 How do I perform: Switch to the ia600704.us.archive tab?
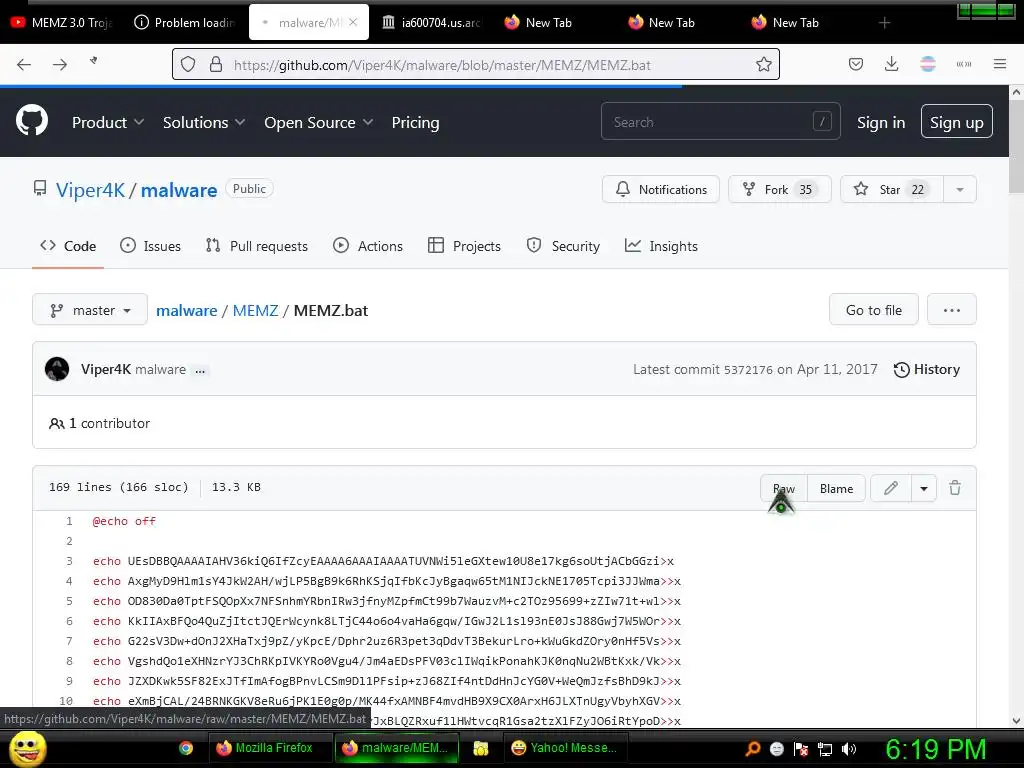(431, 22)
